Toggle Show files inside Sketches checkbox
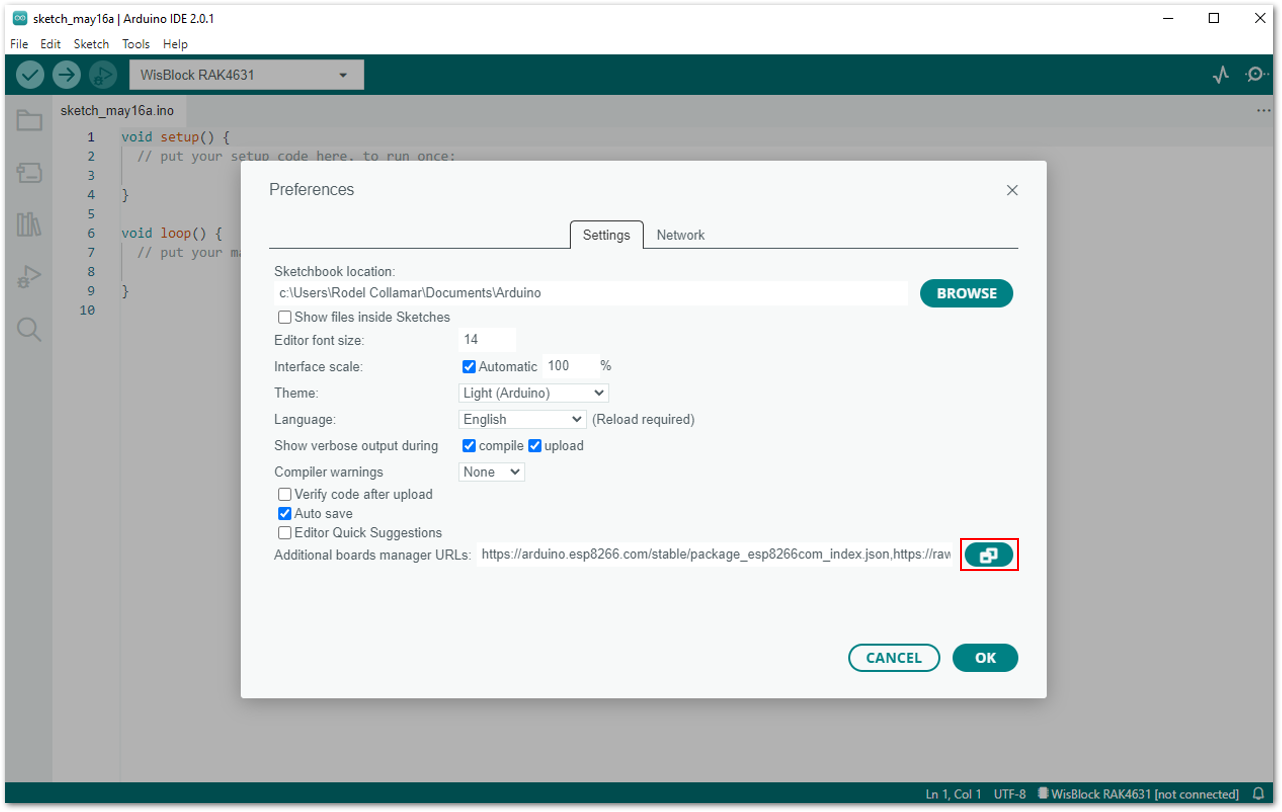The height and width of the screenshot is (812, 1282). (x=285, y=317)
